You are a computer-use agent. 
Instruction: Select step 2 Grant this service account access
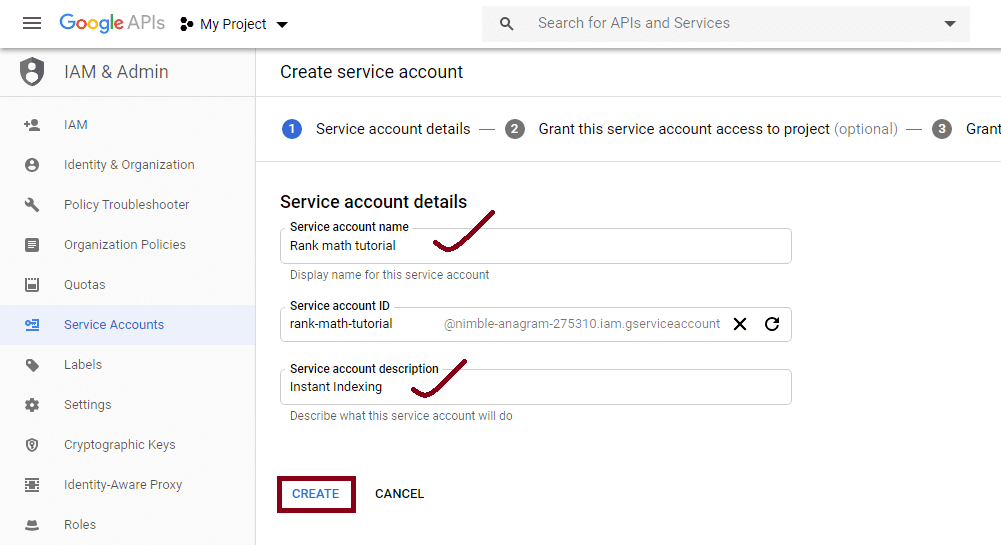point(701,129)
